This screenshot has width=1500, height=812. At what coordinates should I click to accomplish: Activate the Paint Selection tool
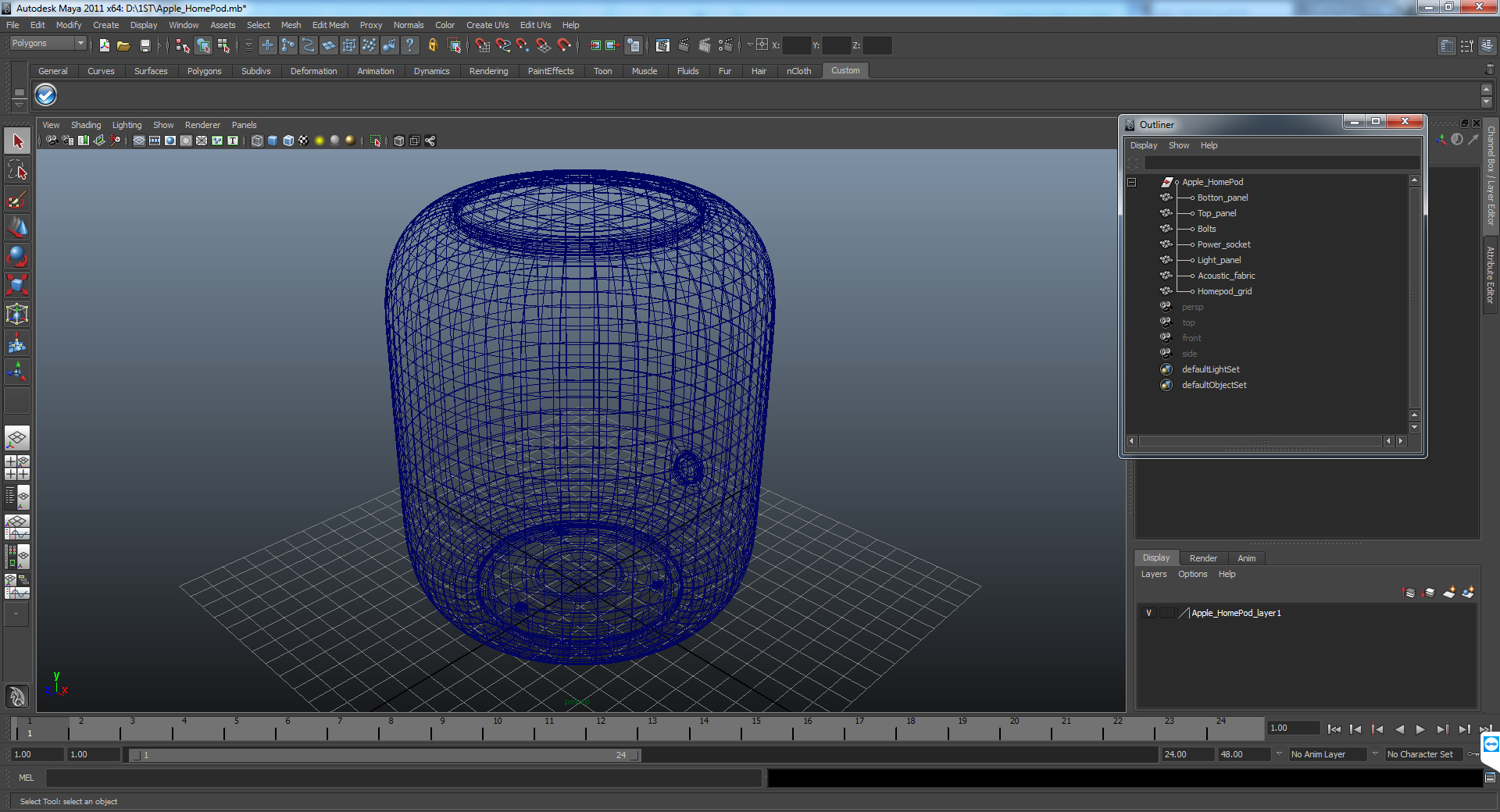tap(17, 200)
